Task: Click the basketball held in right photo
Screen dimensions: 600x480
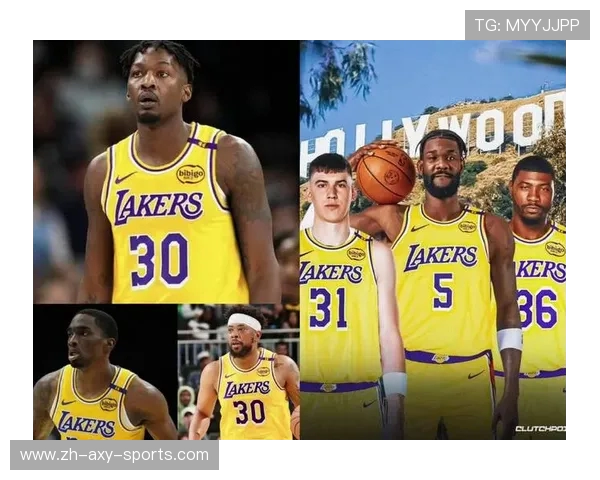Action: coord(385,172)
